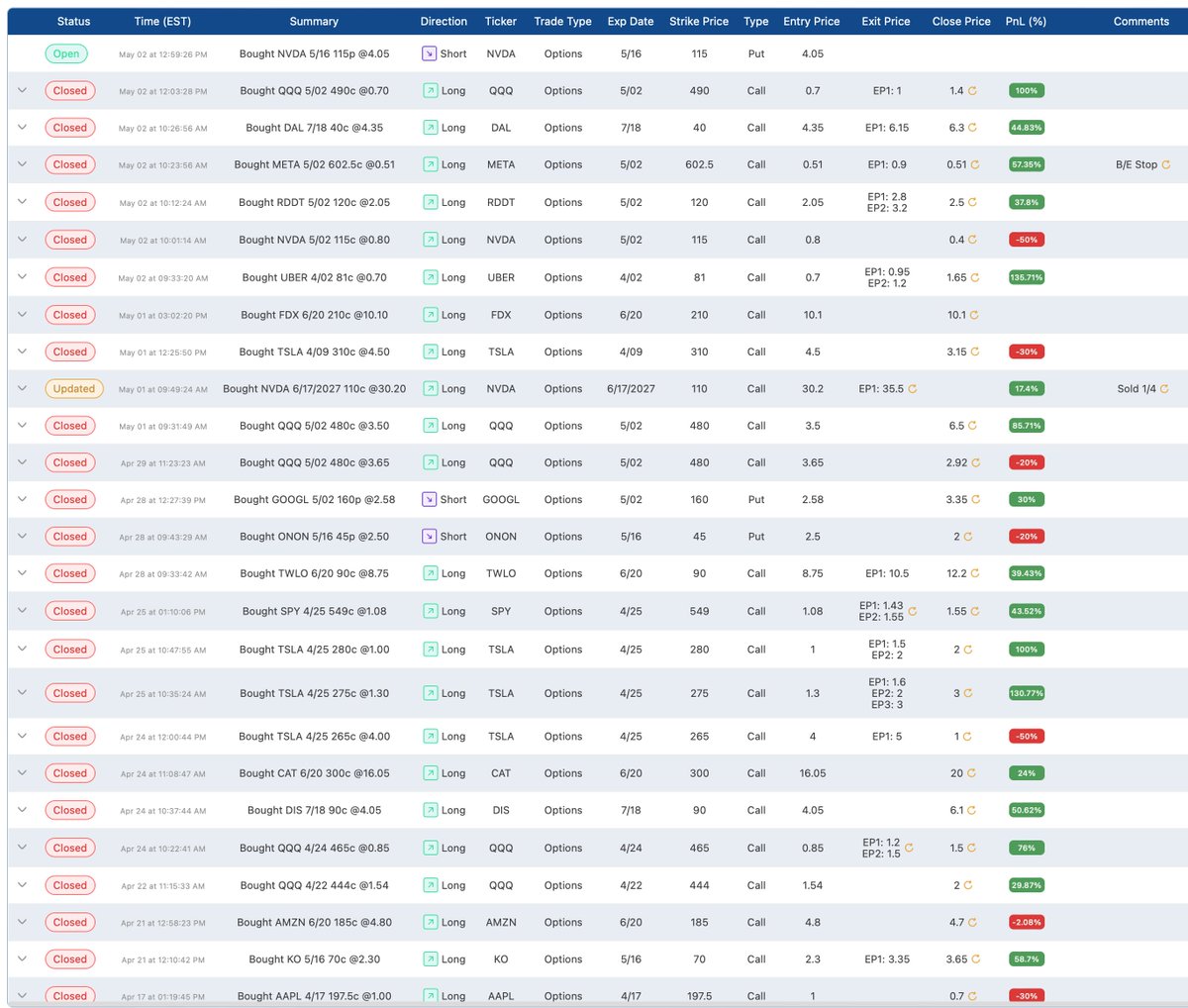Click refresh icon beside RDDT close price 2.5

point(972,202)
